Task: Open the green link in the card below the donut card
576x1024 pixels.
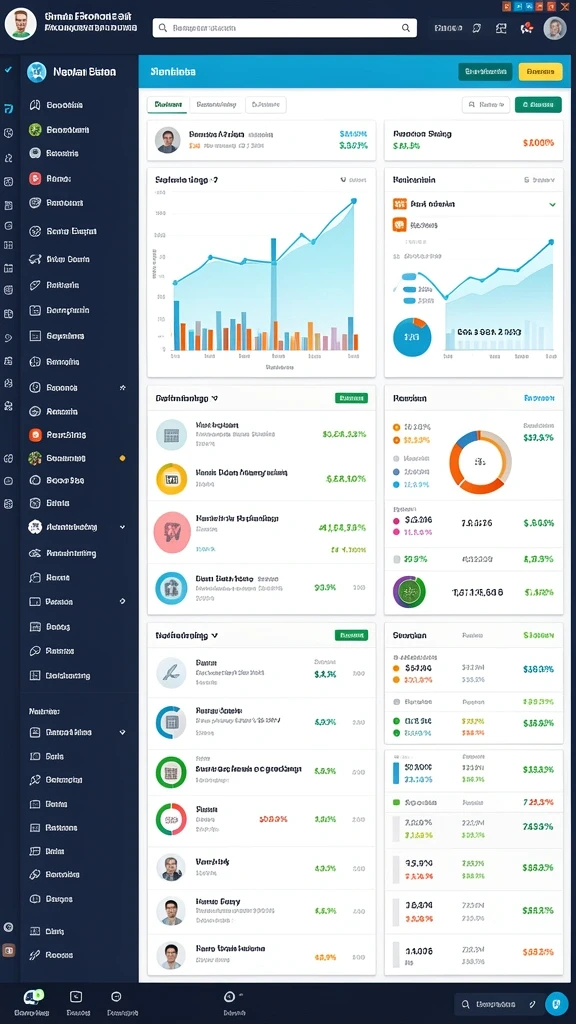Action: click(x=539, y=635)
